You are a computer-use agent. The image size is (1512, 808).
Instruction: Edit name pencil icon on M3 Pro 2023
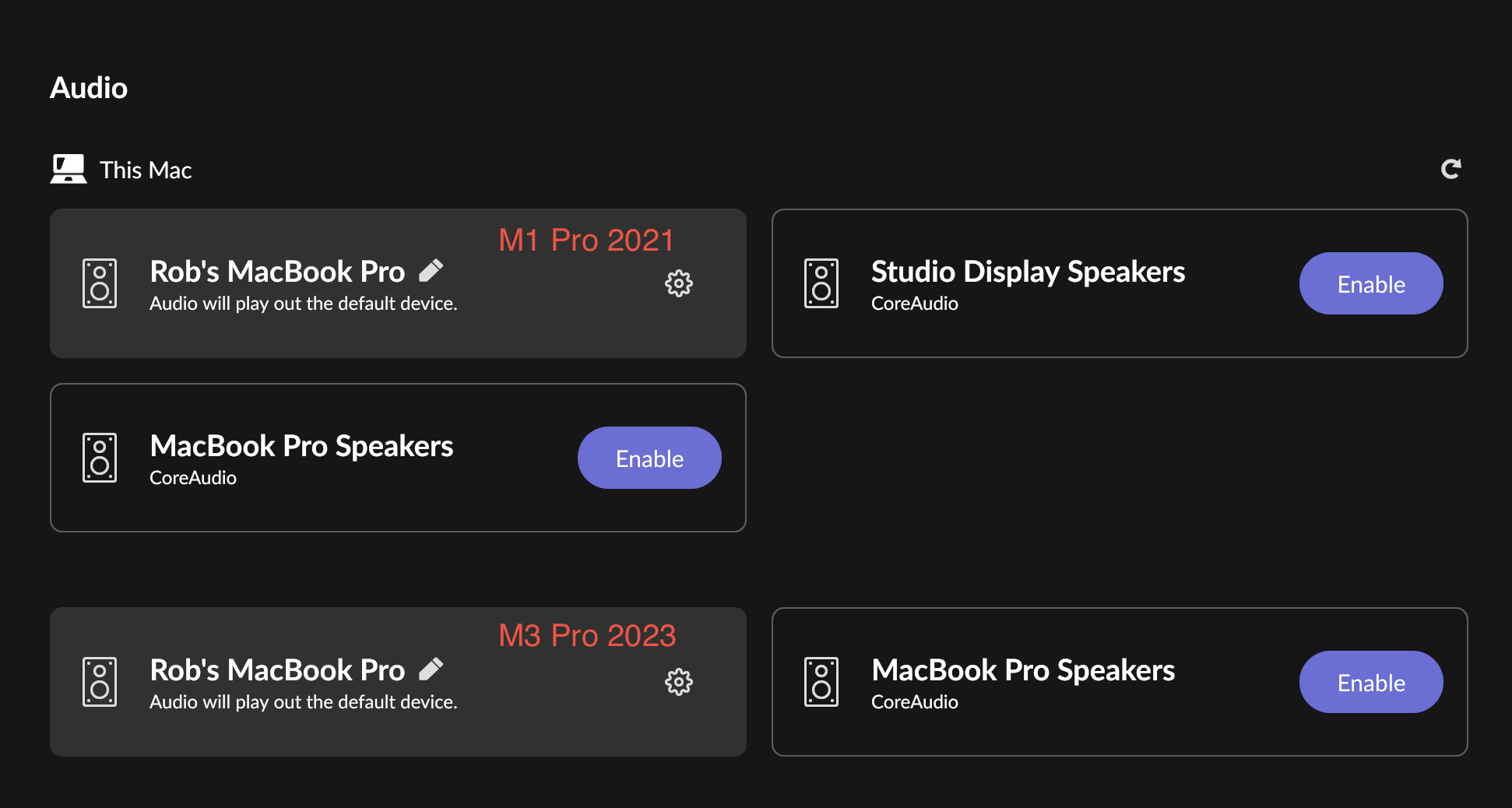coord(431,669)
